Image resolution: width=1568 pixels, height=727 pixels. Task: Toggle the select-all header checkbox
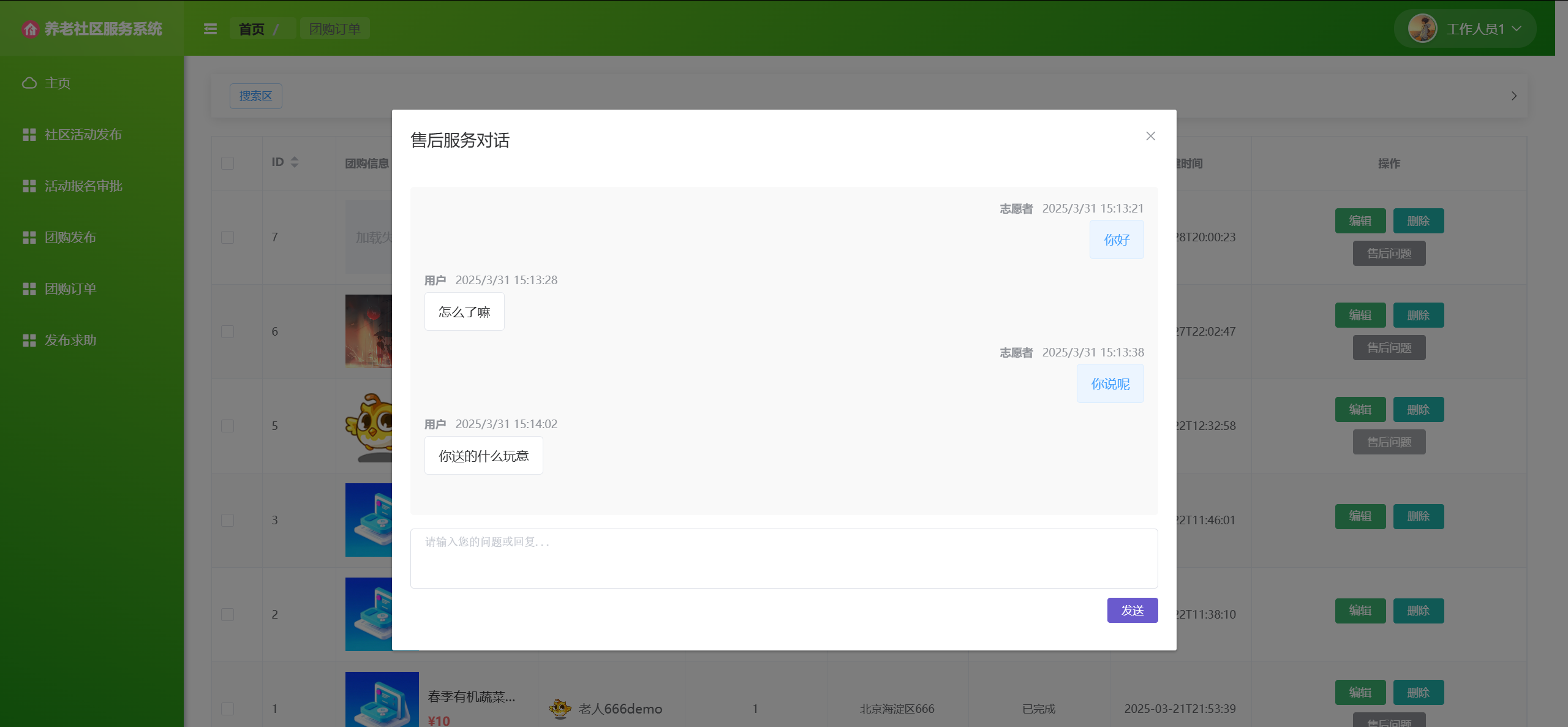click(227, 163)
